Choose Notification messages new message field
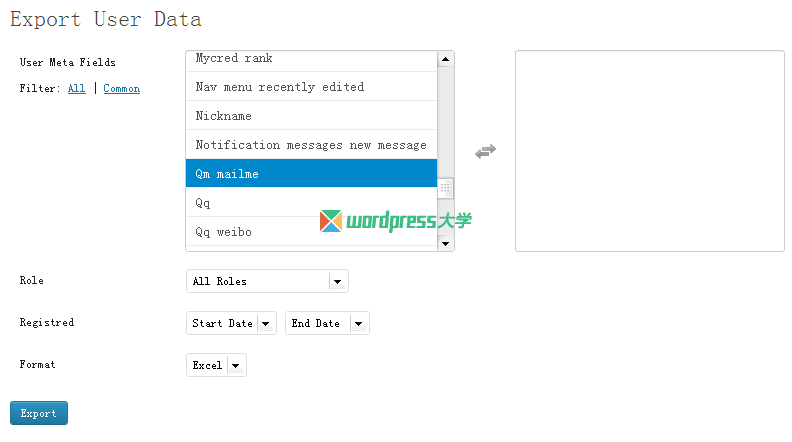This screenshot has height=442, width=792. pos(311,145)
